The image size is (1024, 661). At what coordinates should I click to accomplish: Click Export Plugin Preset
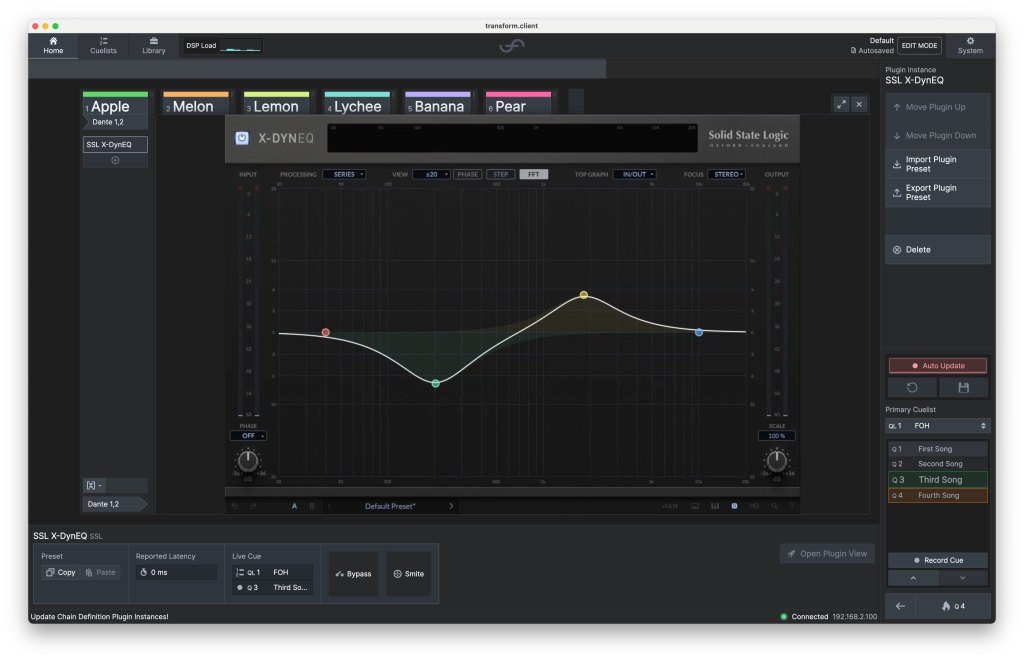pyautogui.click(x=937, y=193)
